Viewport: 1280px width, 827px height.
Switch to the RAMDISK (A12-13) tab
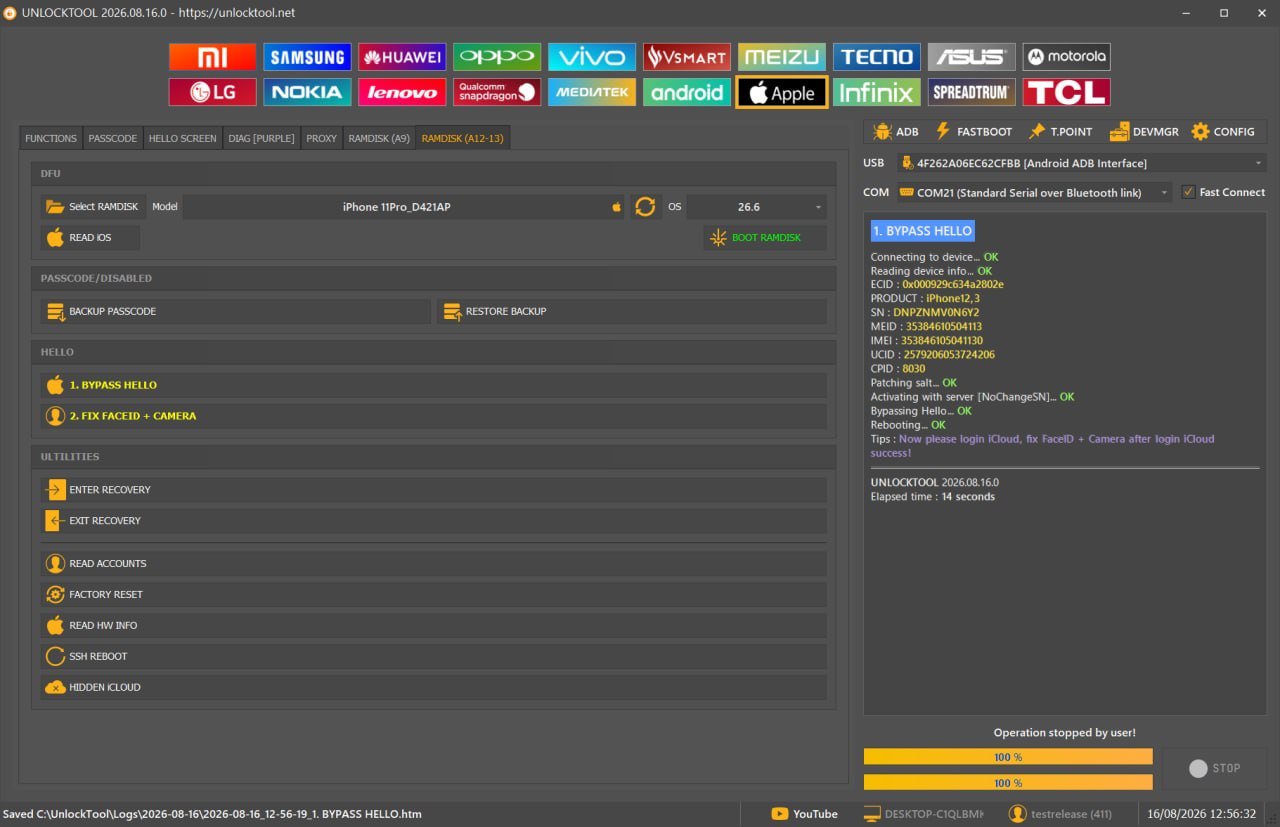(463, 138)
